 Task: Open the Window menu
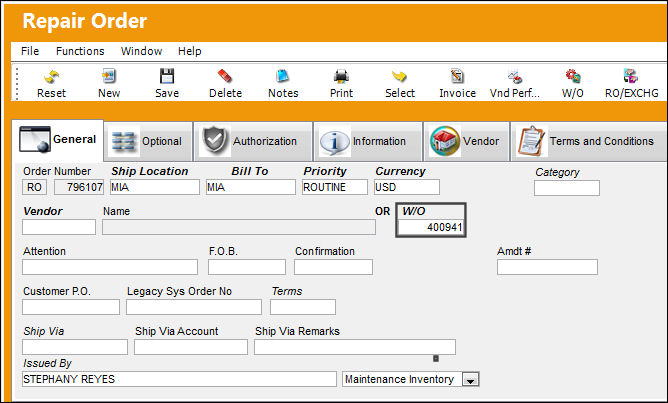tap(141, 51)
